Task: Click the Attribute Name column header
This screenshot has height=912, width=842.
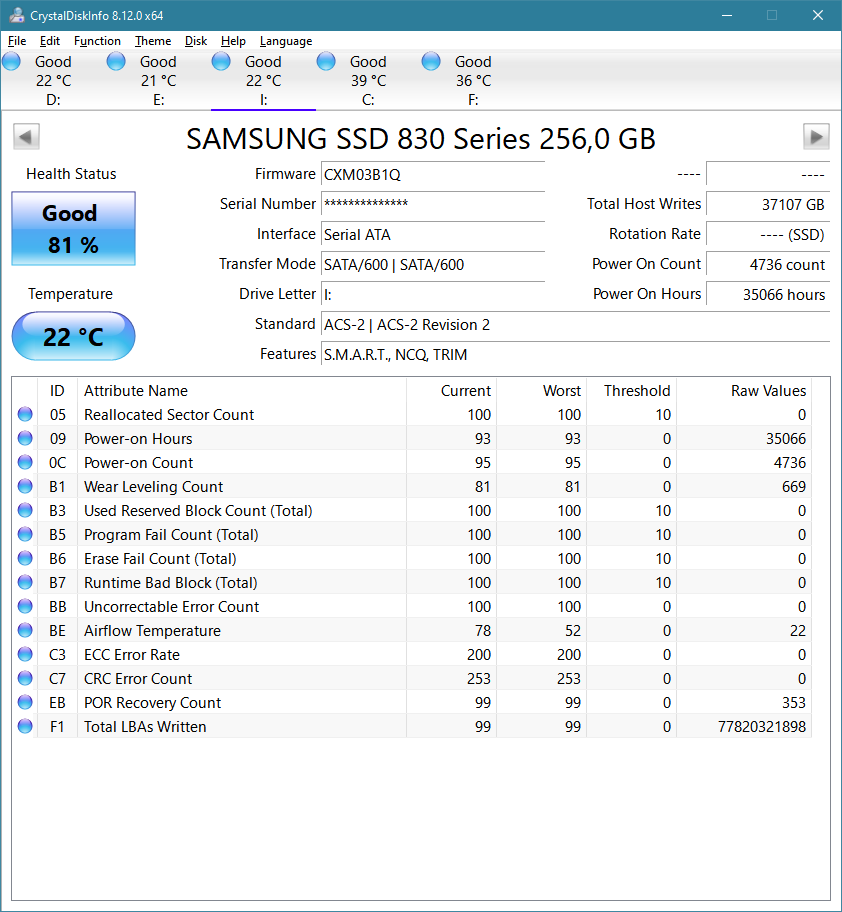Action: click(x=241, y=390)
